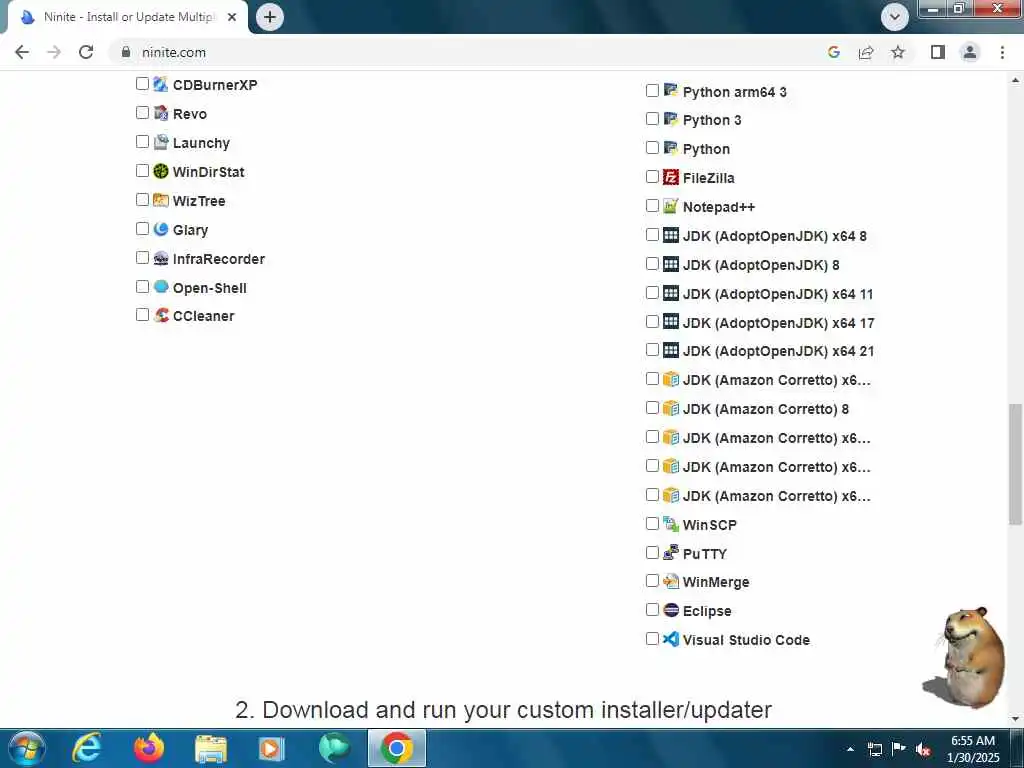Open Windows Explorer from the taskbar

(210, 748)
